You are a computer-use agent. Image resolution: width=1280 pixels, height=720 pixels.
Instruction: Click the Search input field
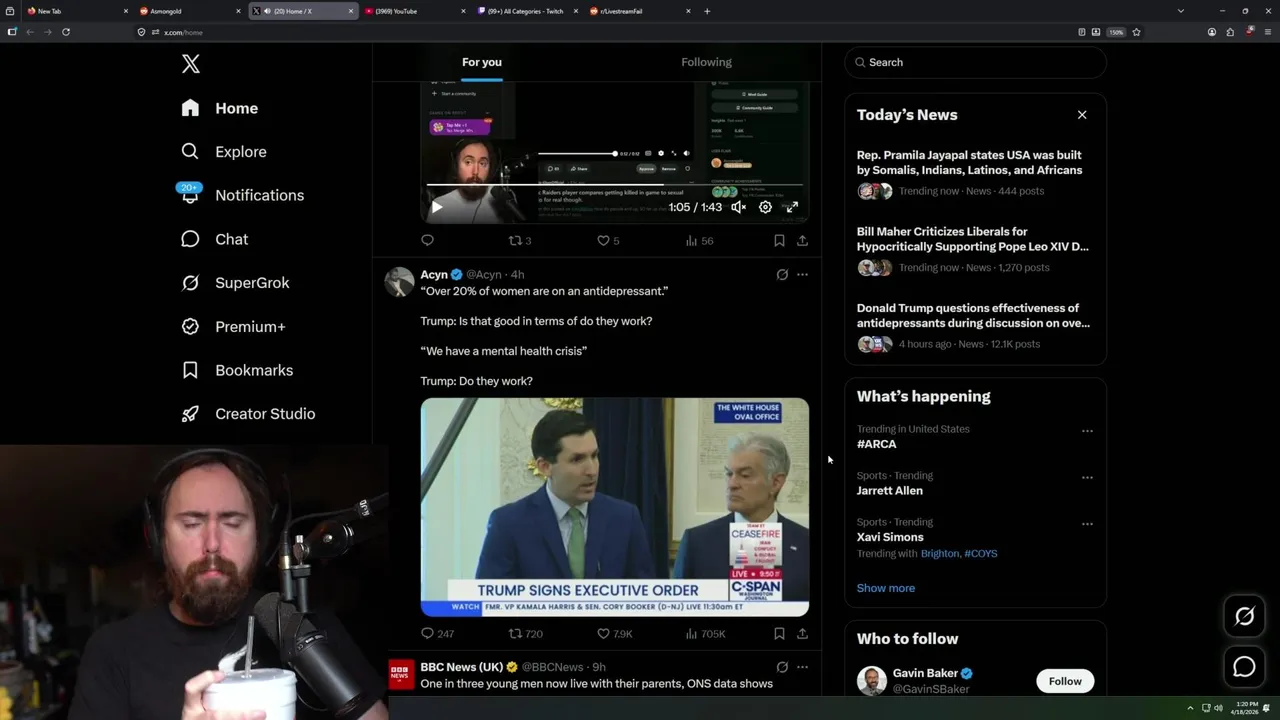tap(975, 62)
